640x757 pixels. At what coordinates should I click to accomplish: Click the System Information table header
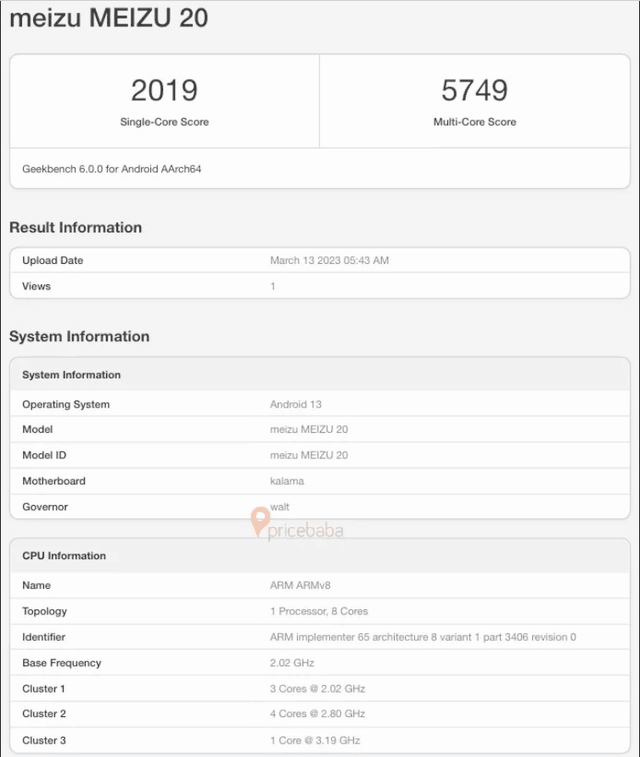(x=71, y=375)
